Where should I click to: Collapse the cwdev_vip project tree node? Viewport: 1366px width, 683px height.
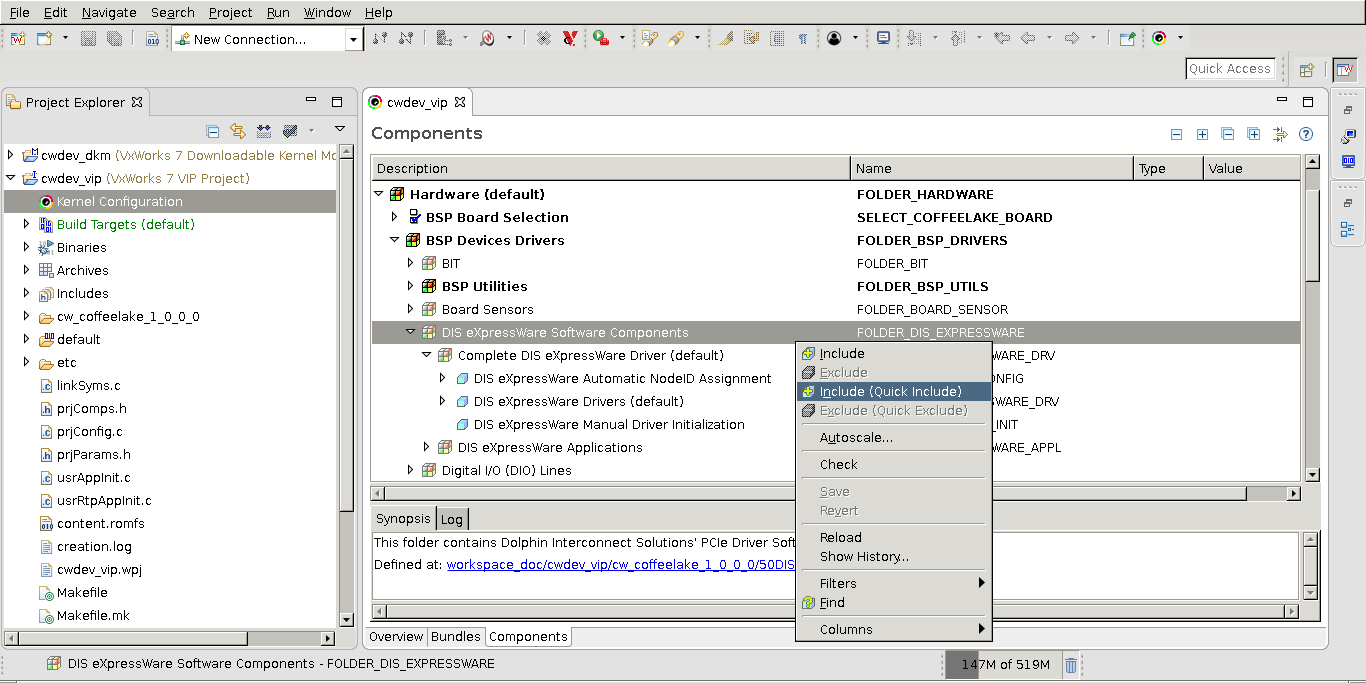coord(11,178)
